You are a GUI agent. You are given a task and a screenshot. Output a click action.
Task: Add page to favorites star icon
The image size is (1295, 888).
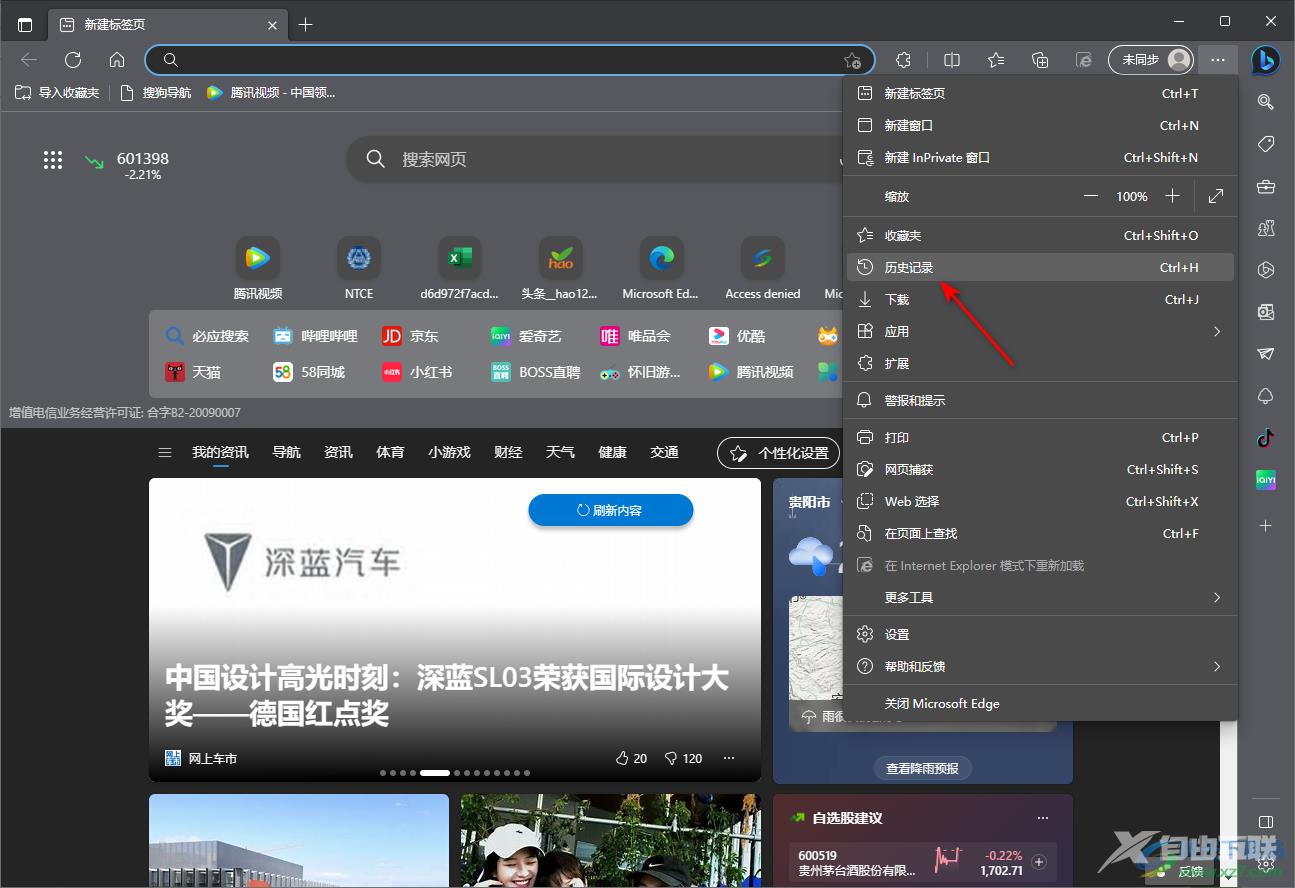[851, 60]
